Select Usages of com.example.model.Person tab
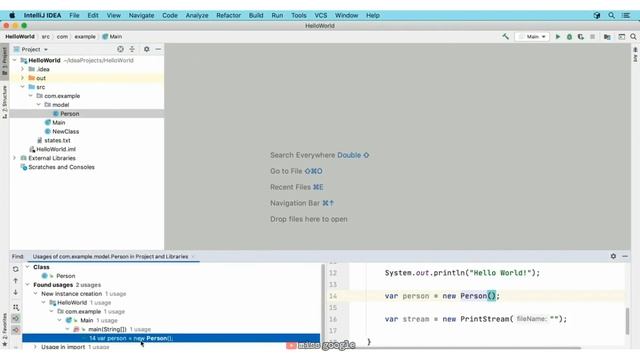Screen dimensions: 640x360 pos(110,256)
